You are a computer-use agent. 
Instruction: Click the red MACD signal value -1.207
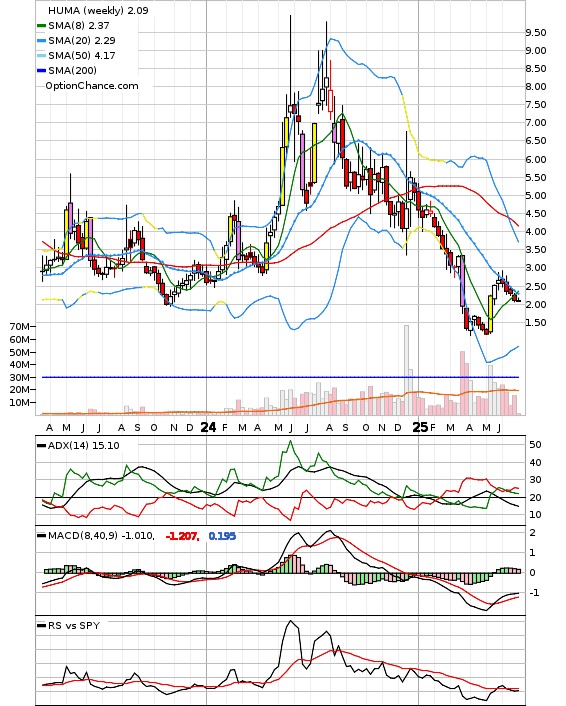pyautogui.click(x=182, y=536)
